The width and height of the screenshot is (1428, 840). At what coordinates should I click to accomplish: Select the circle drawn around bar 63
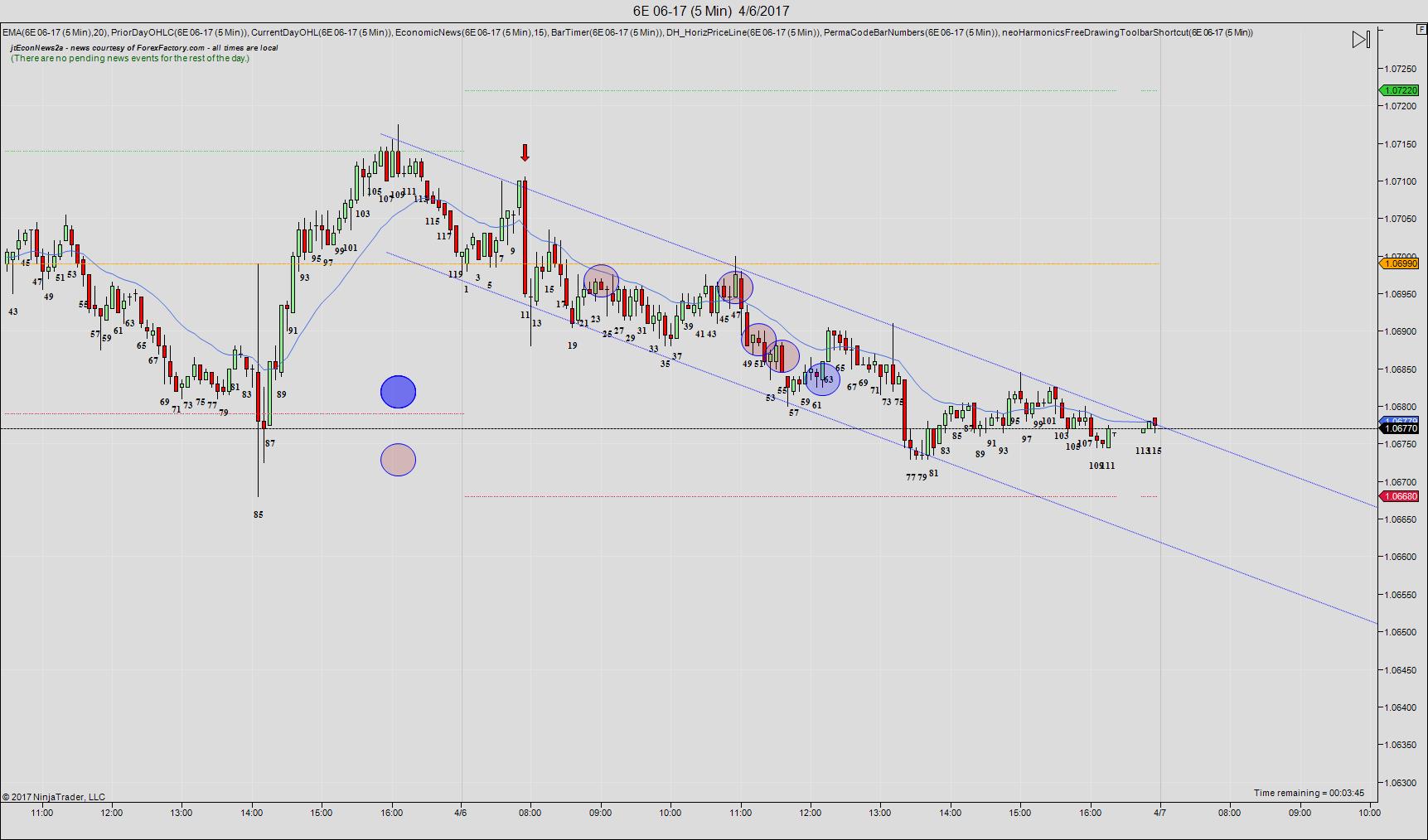pyautogui.click(x=823, y=379)
